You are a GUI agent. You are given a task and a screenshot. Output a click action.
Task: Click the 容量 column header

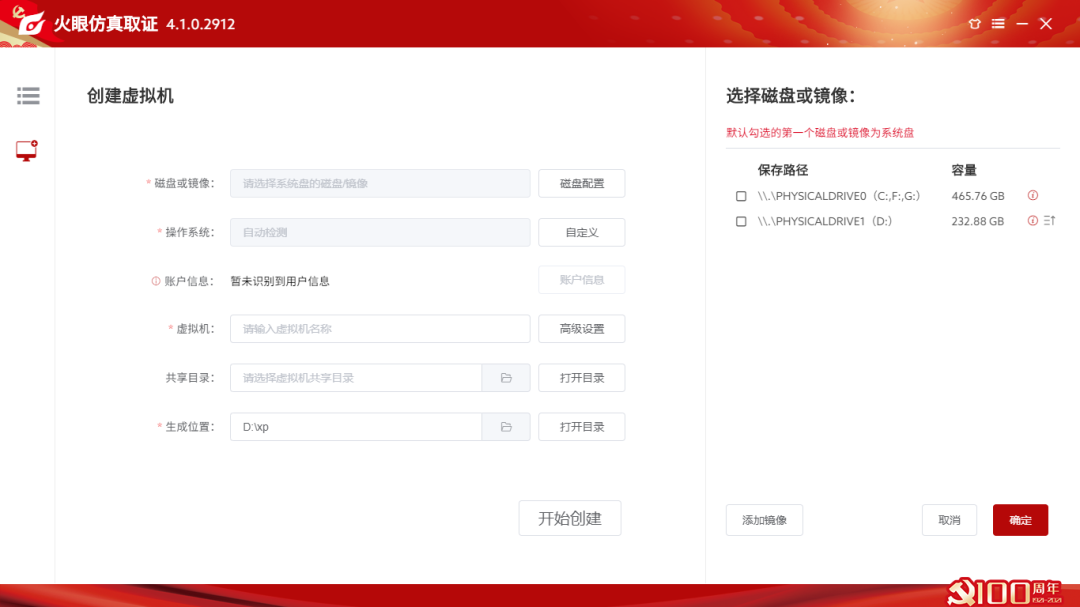pyautogui.click(x=964, y=170)
